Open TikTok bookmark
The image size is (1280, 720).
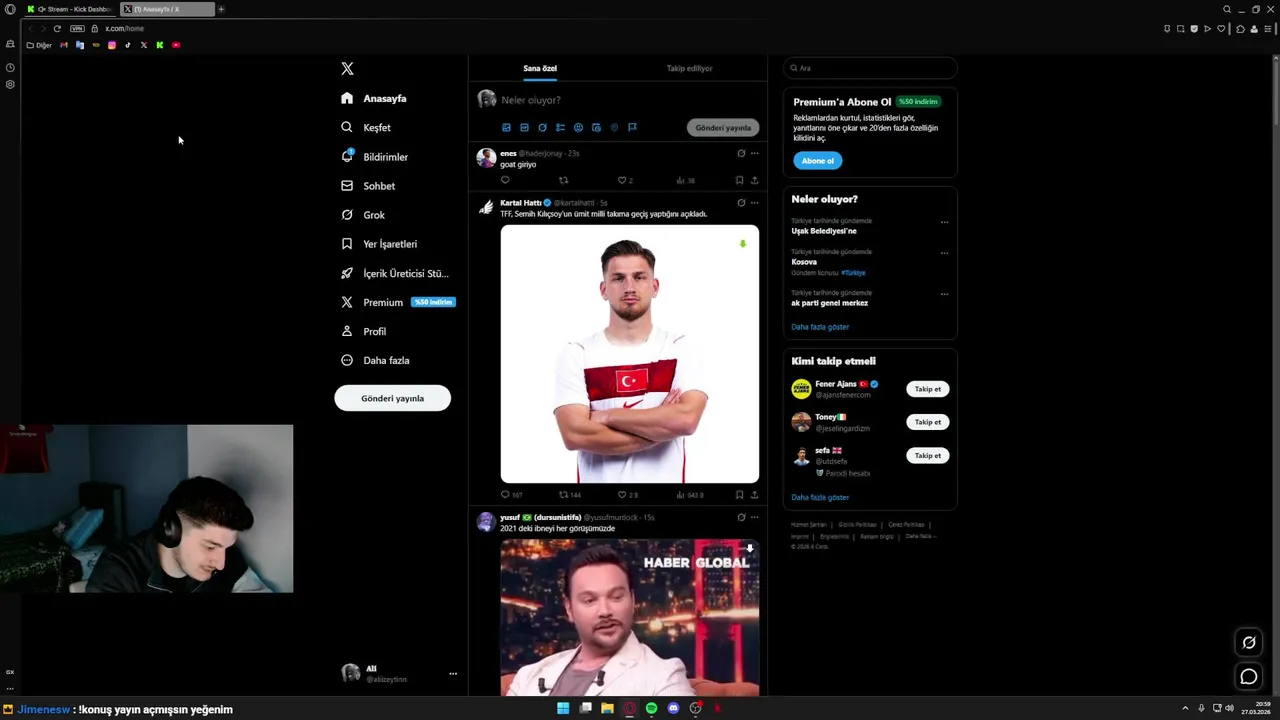coord(128,45)
